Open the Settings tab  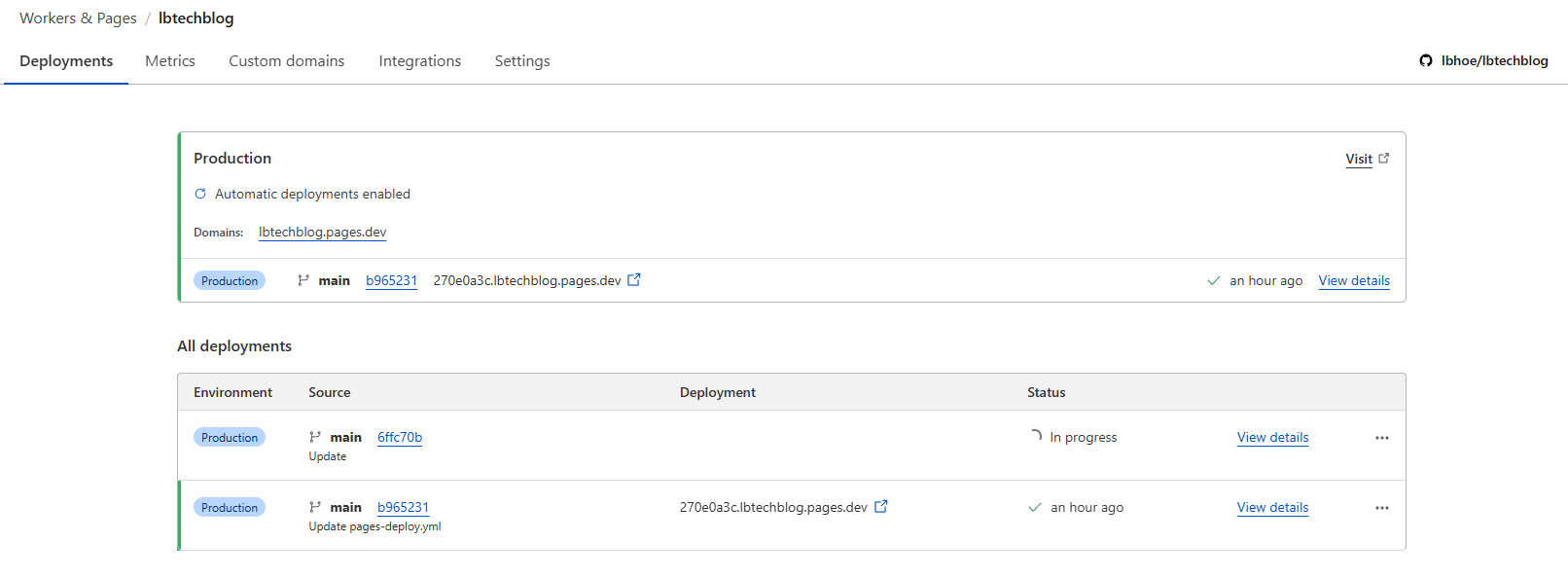coord(522,60)
